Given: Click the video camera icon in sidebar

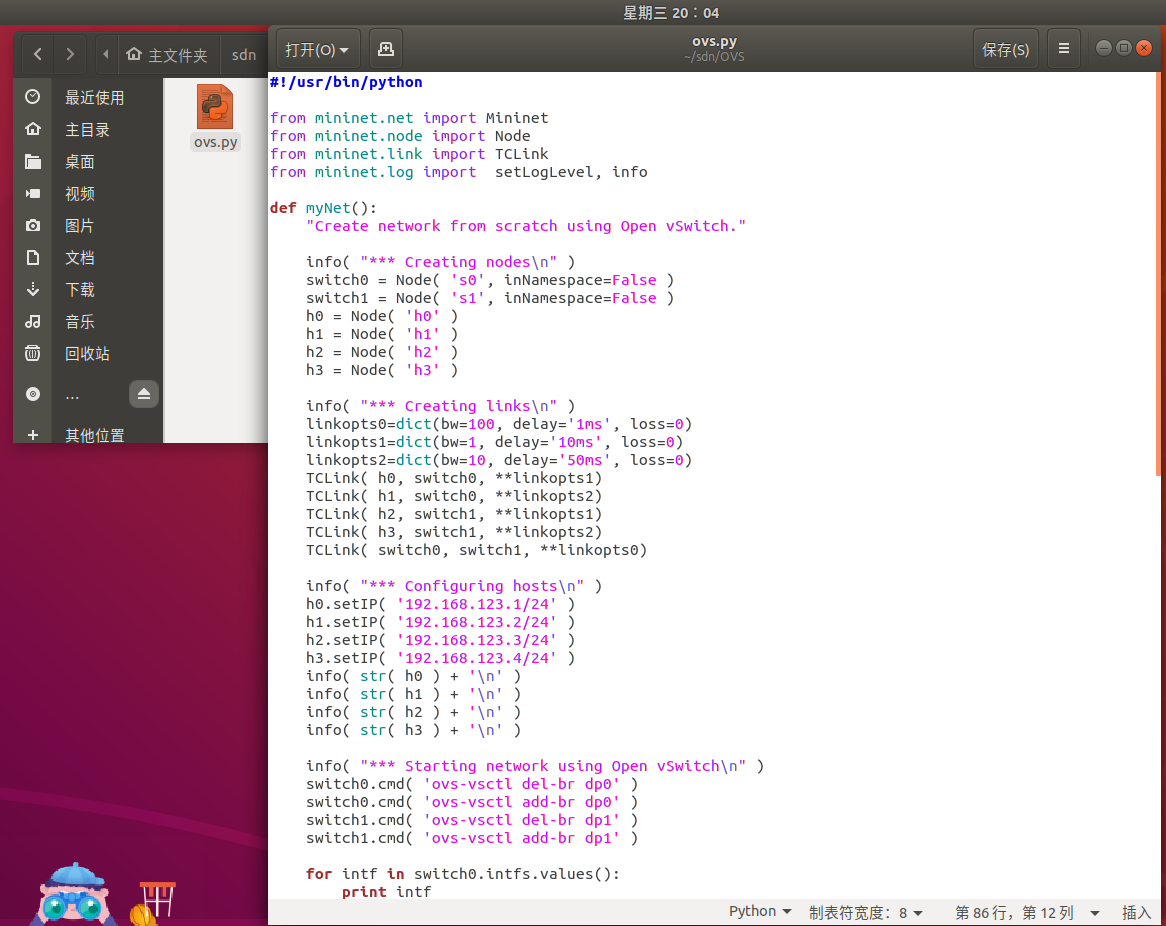Looking at the screenshot, I should 33,193.
